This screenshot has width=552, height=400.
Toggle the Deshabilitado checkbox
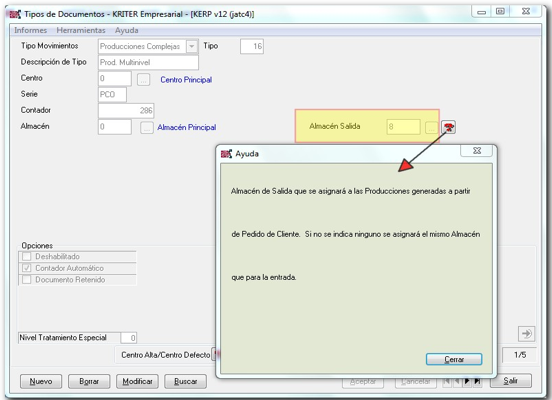[26, 256]
